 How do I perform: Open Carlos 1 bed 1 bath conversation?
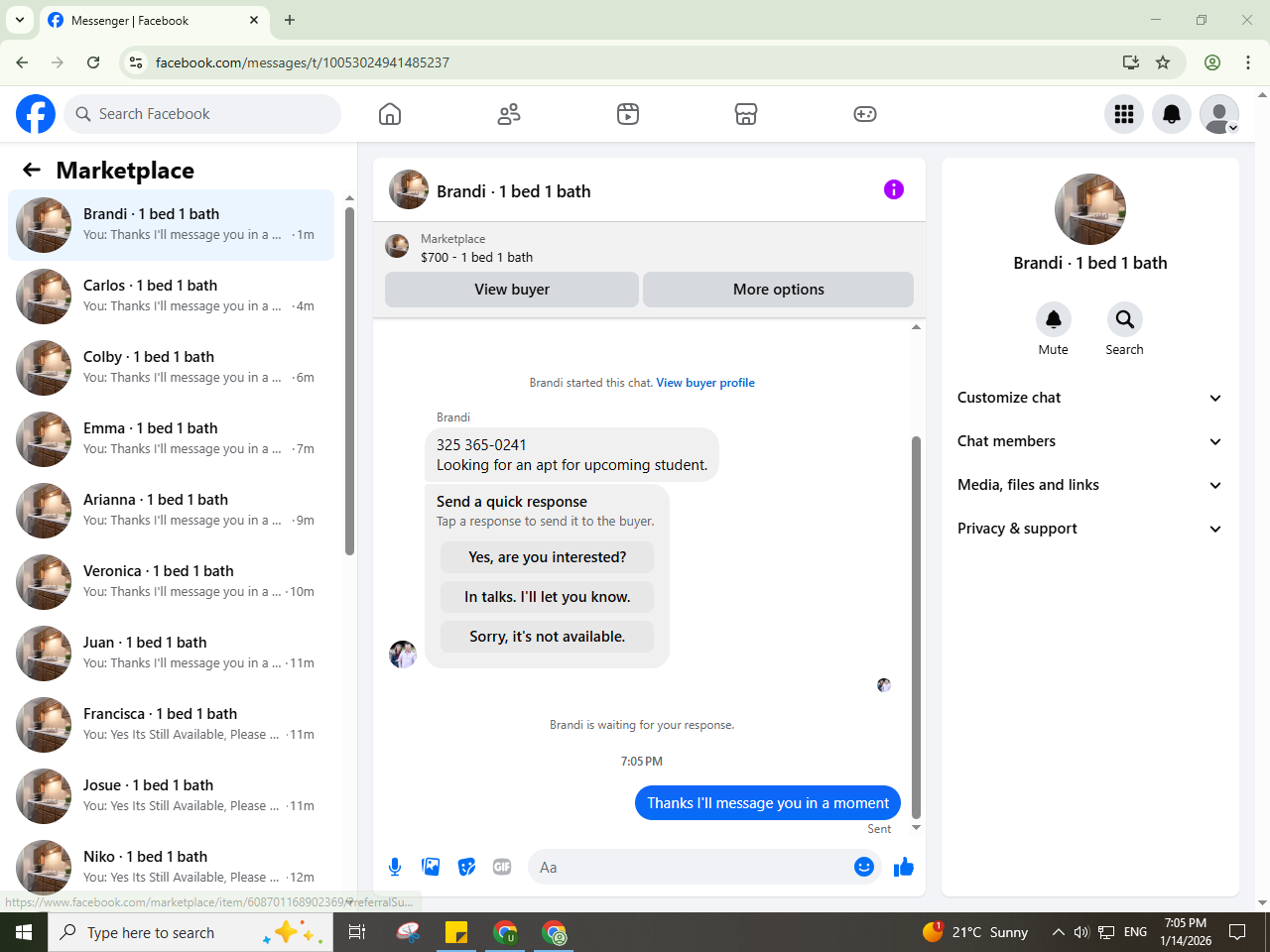172,297
